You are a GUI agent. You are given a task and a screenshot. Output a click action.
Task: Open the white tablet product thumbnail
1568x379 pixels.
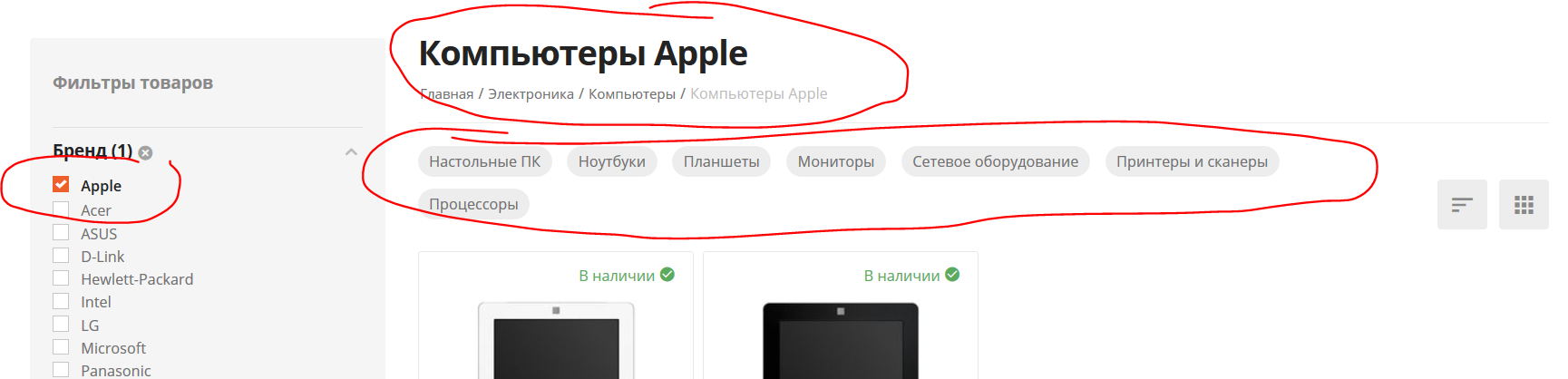556,340
